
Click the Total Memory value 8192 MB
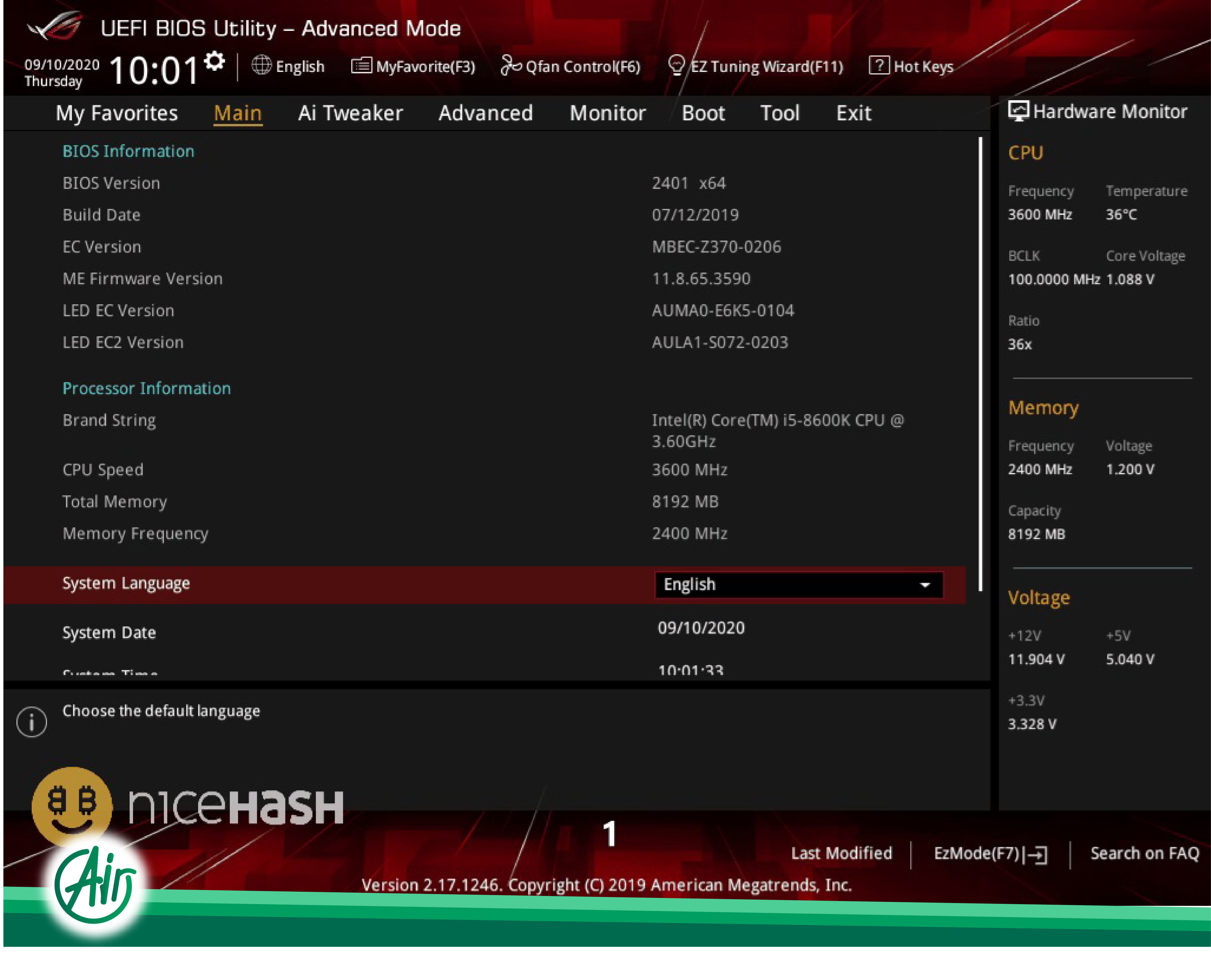coord(685,501)
